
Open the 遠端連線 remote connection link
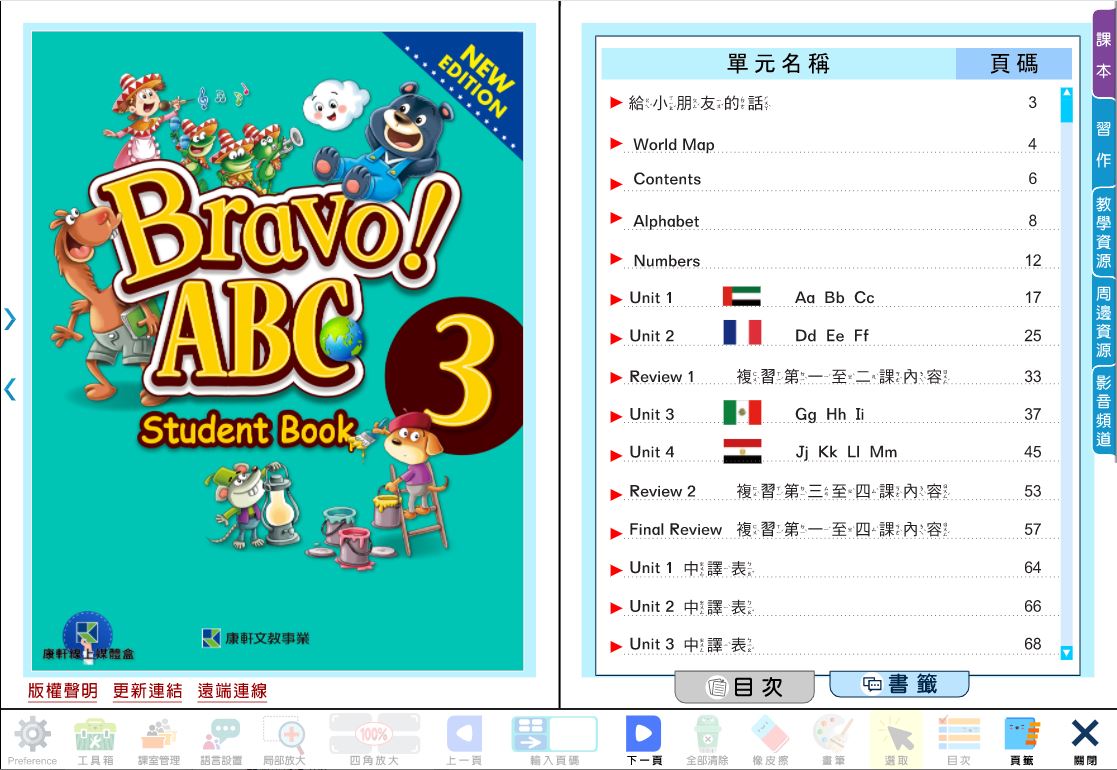(232, 690)
